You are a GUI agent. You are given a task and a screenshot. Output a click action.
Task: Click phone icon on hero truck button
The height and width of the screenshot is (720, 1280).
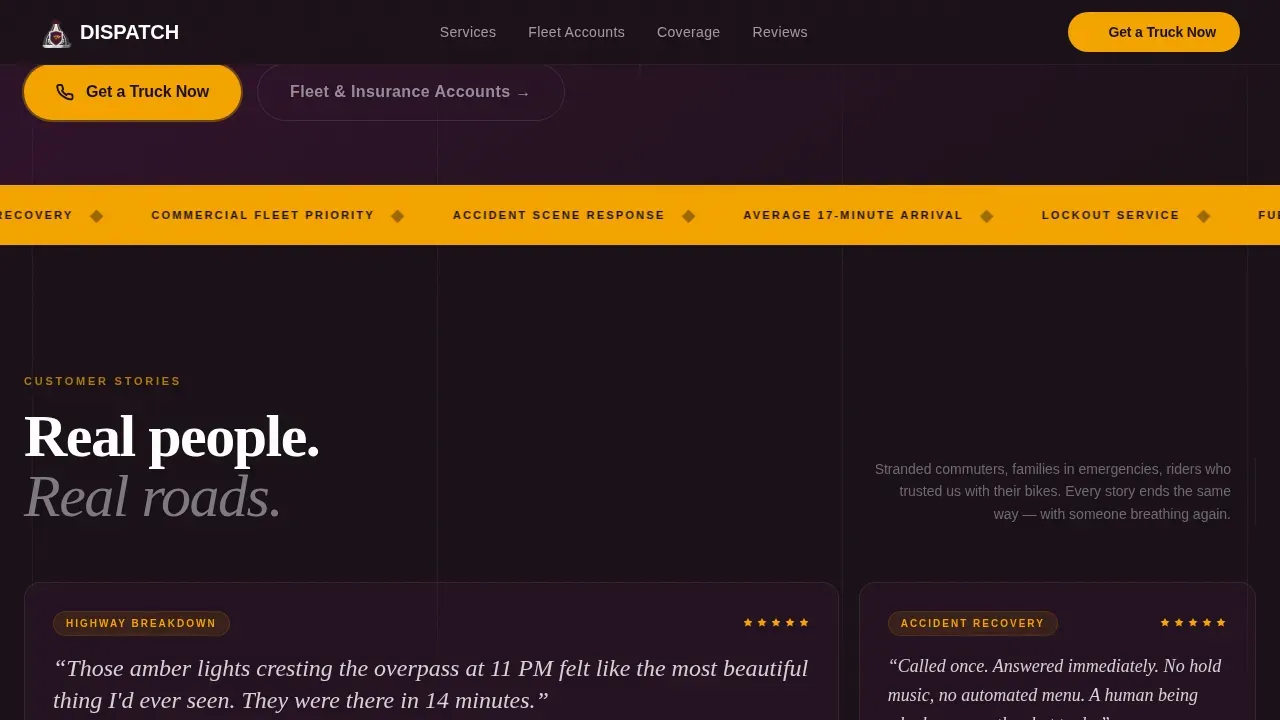click(x=65, y=92)
